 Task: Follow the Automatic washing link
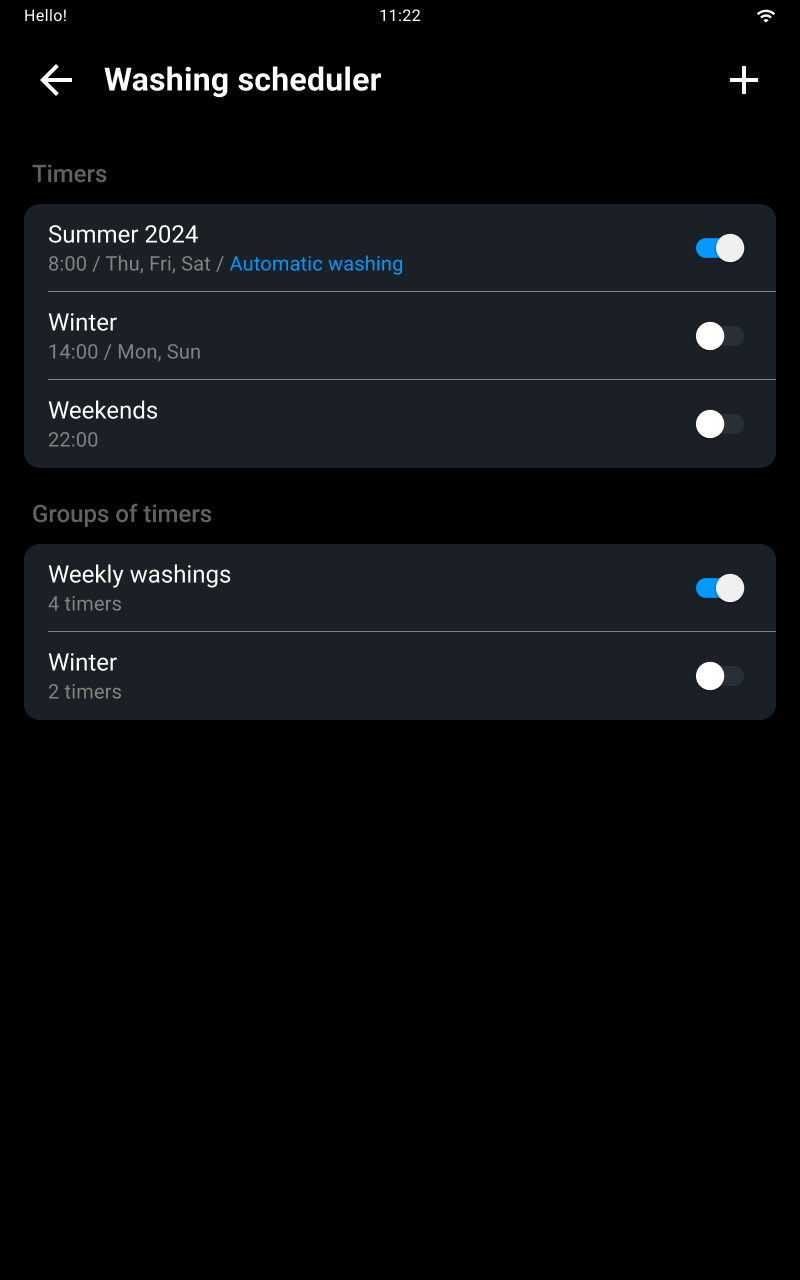click(x=316, y=264)
